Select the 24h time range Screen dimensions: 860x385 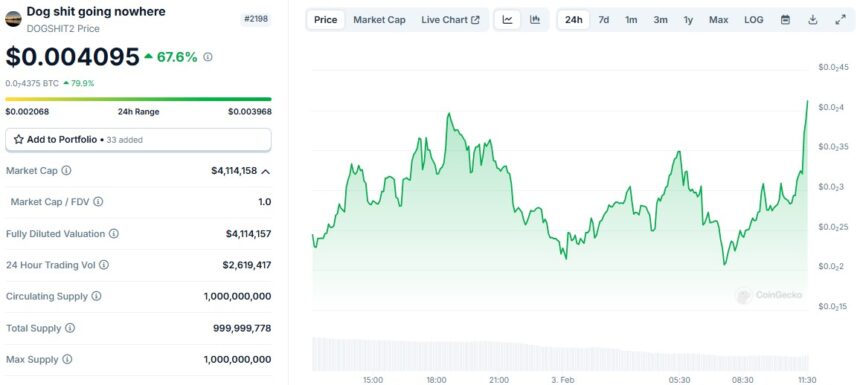[574, 20]
